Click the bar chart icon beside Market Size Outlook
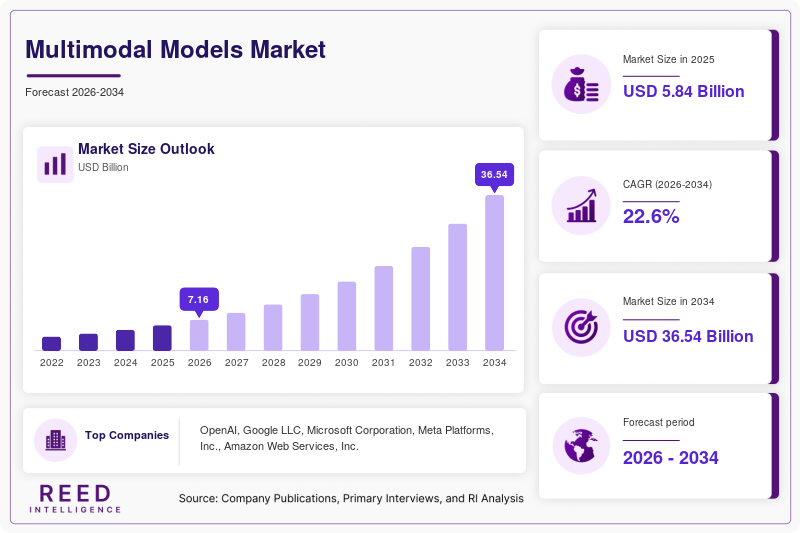 [55, 164]
